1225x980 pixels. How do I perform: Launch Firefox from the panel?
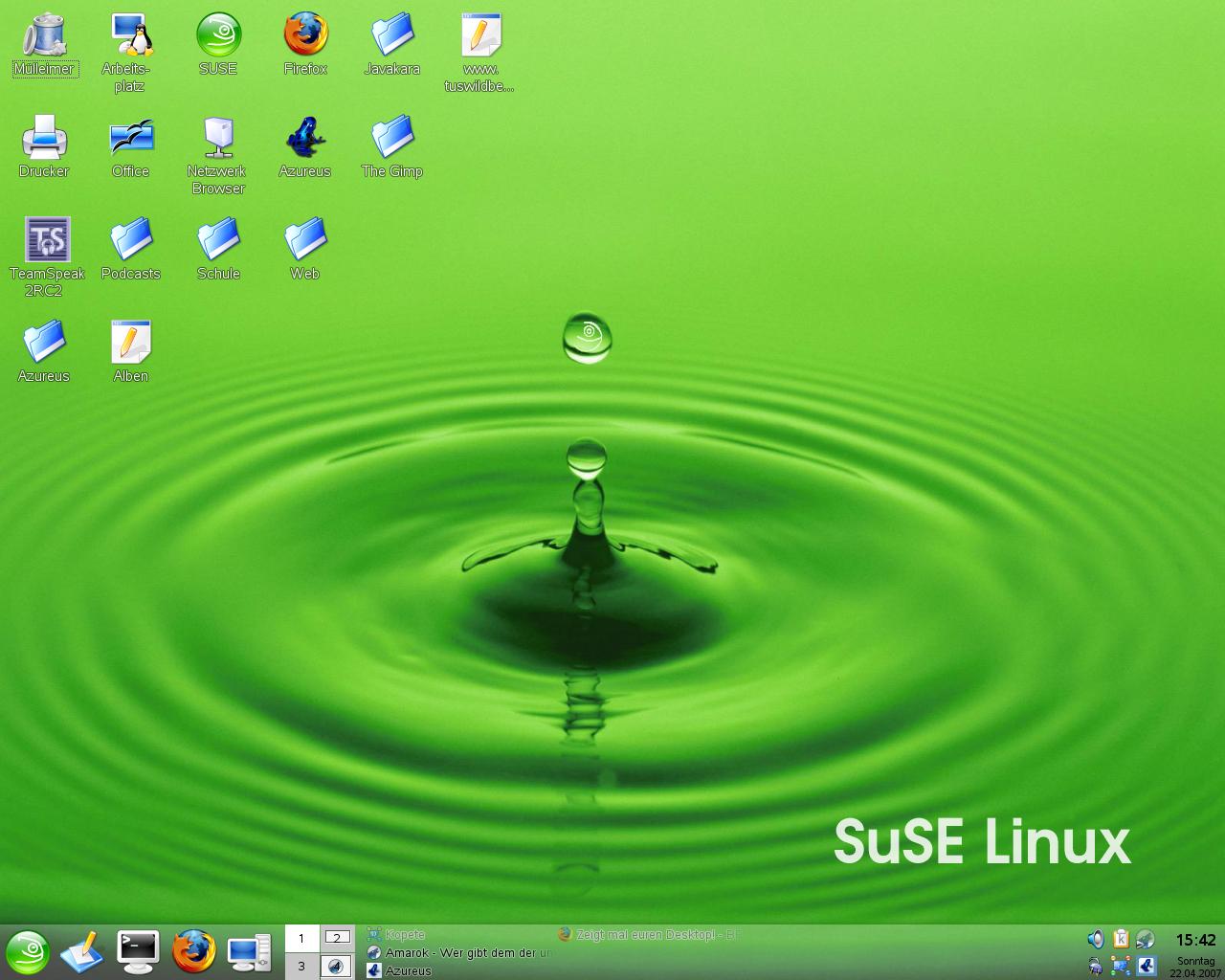[193, 953]
